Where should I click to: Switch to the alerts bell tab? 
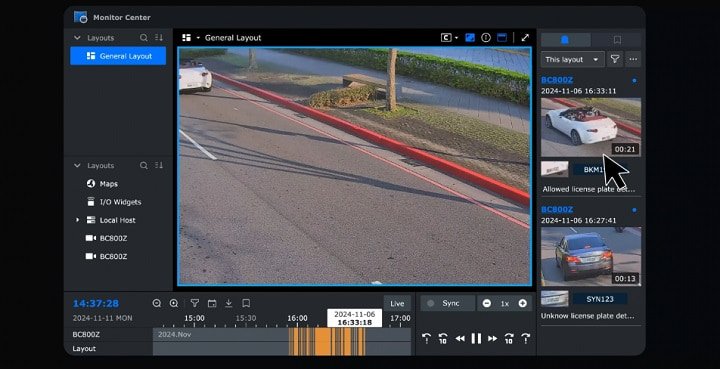565,40
